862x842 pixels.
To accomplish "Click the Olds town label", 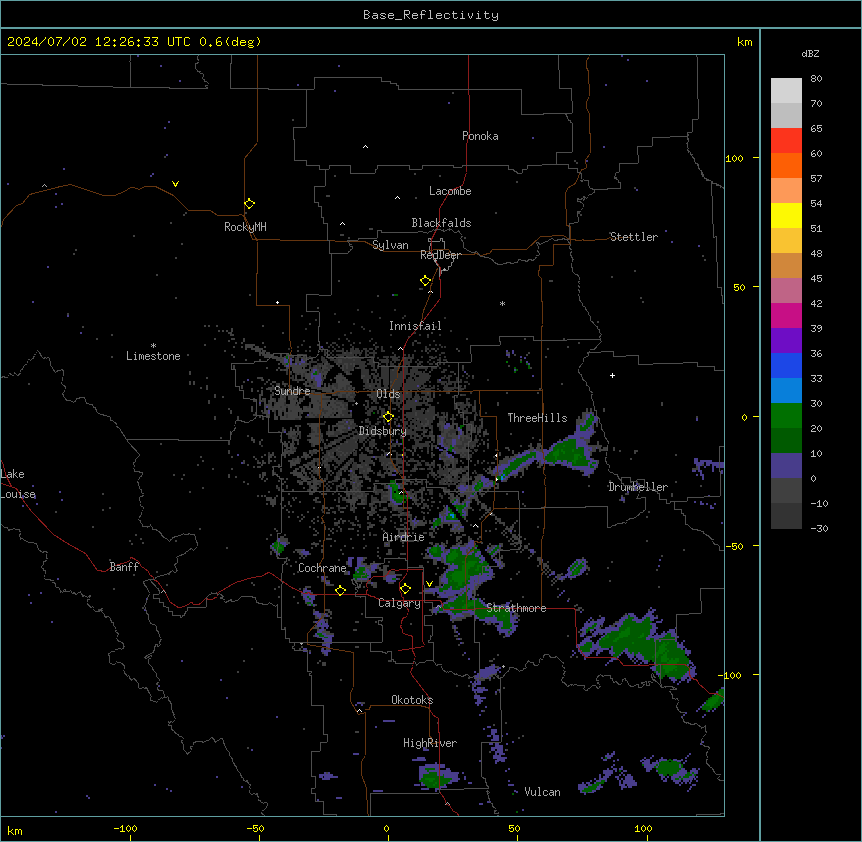I will click(388, 394).
